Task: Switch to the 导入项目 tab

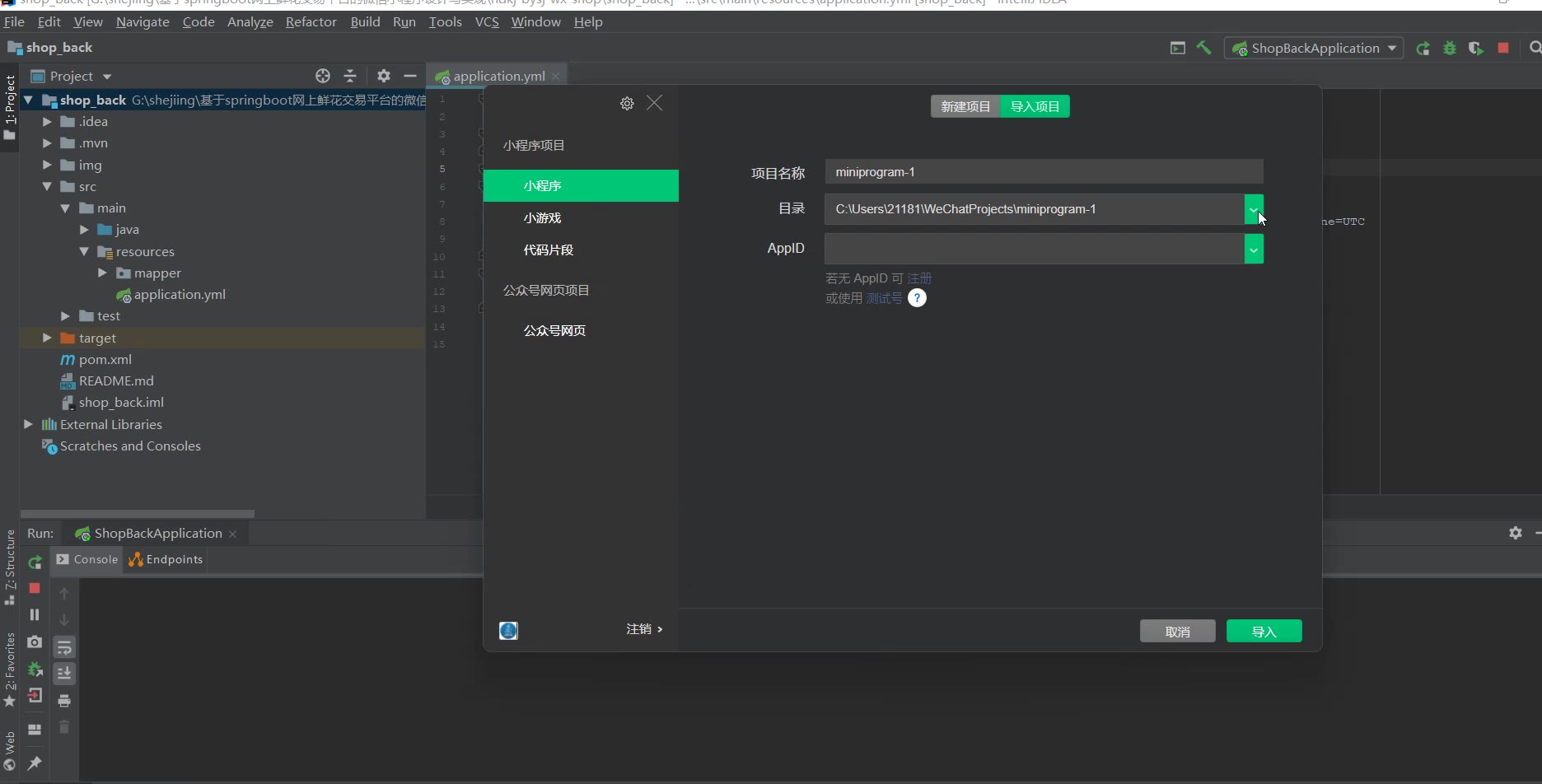Action: coord(1035,106)
